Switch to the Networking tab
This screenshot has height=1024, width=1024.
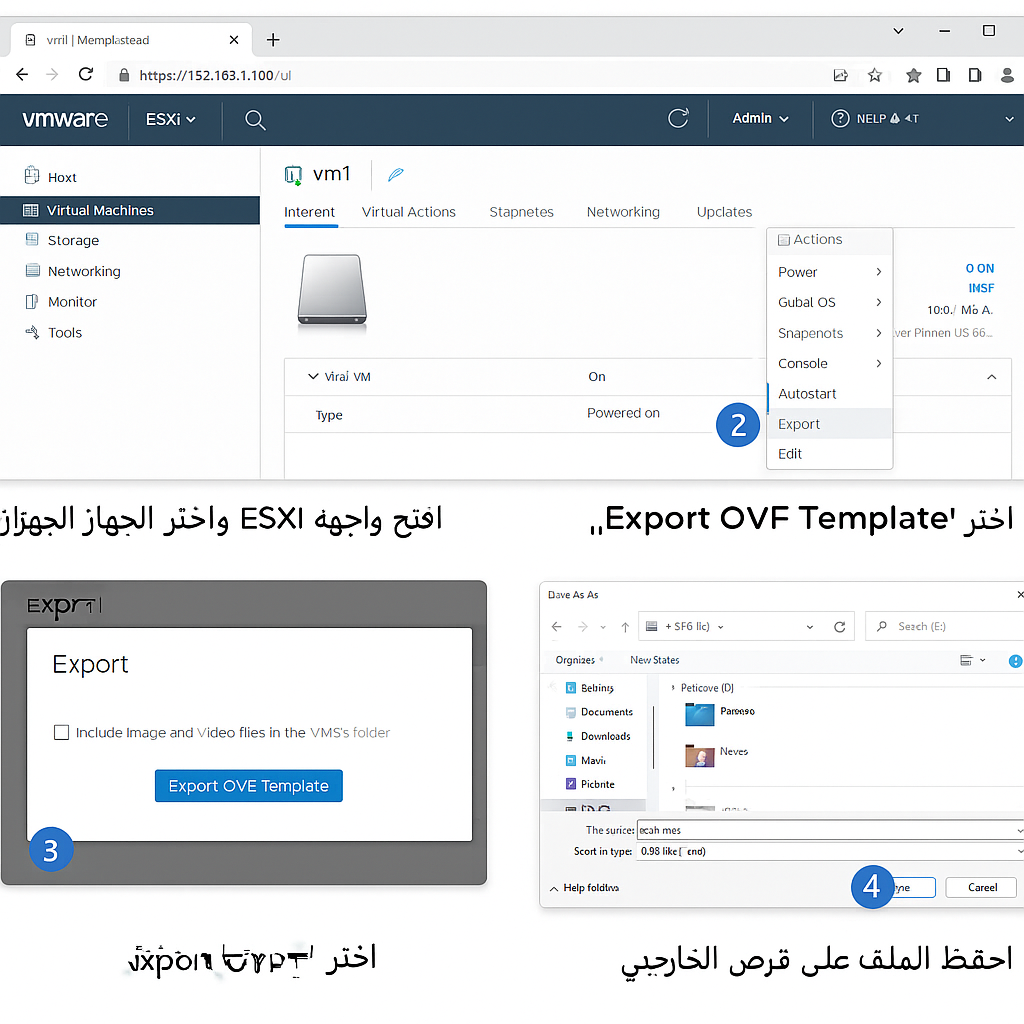(623, 212)
